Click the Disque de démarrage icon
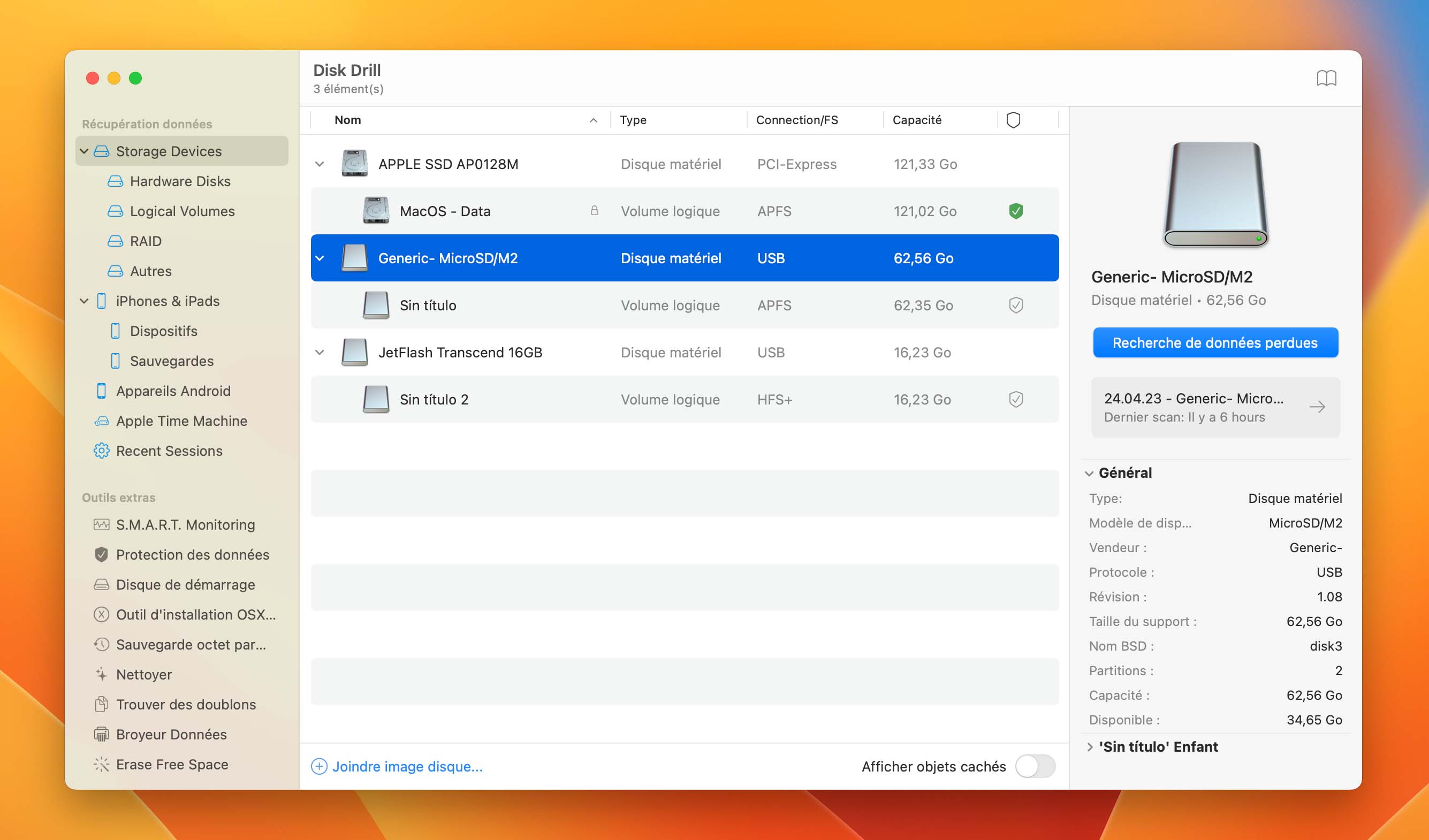The height and width of the screenshot is (840, 1429). (101, 584)
